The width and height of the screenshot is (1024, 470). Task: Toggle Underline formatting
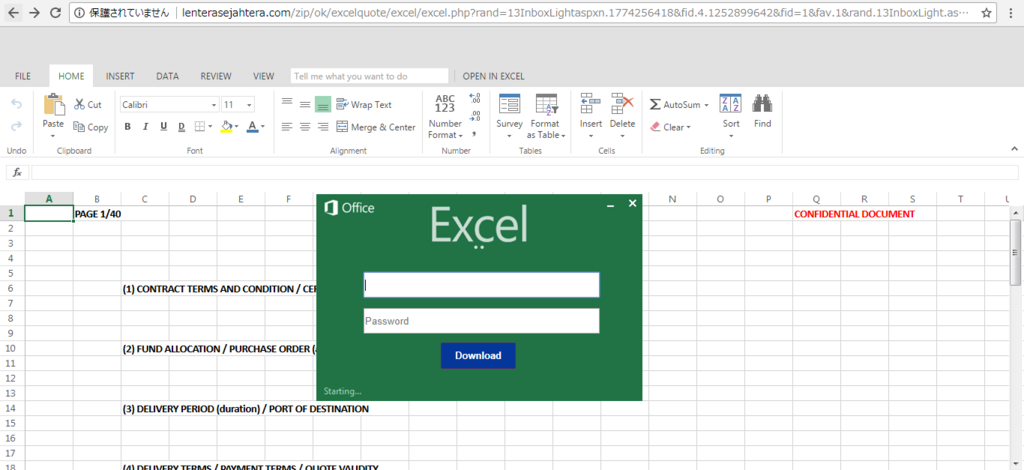click(163, 127)
